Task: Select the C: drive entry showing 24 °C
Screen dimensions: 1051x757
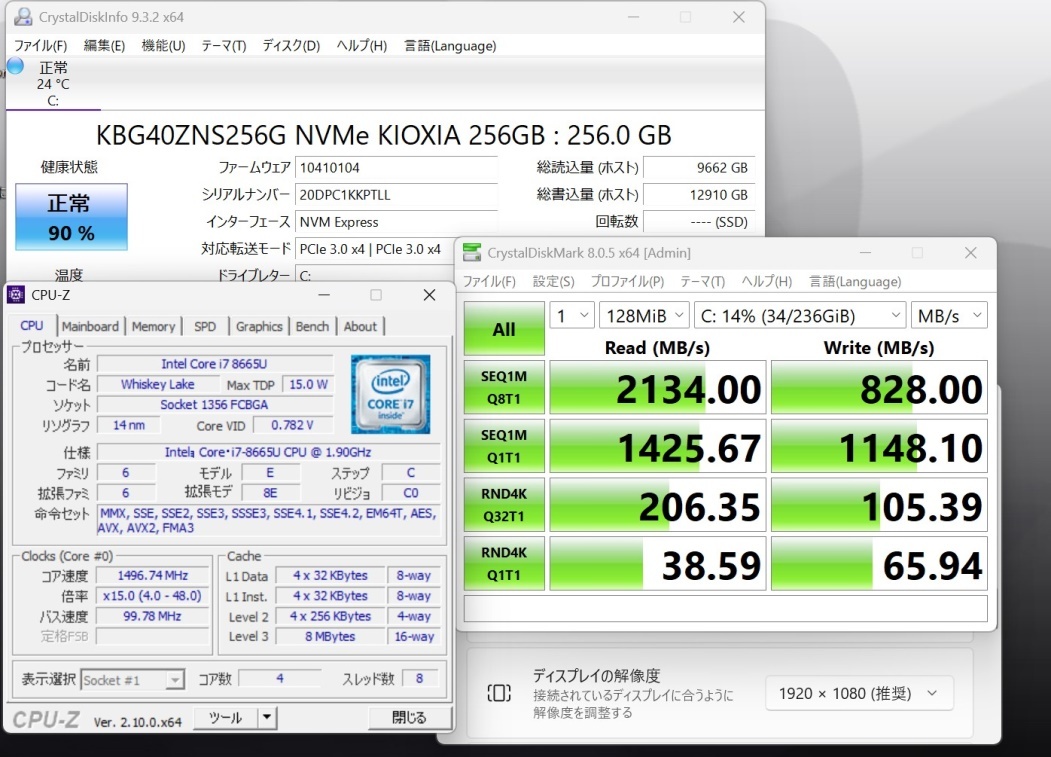Action: tap(53, 84)
